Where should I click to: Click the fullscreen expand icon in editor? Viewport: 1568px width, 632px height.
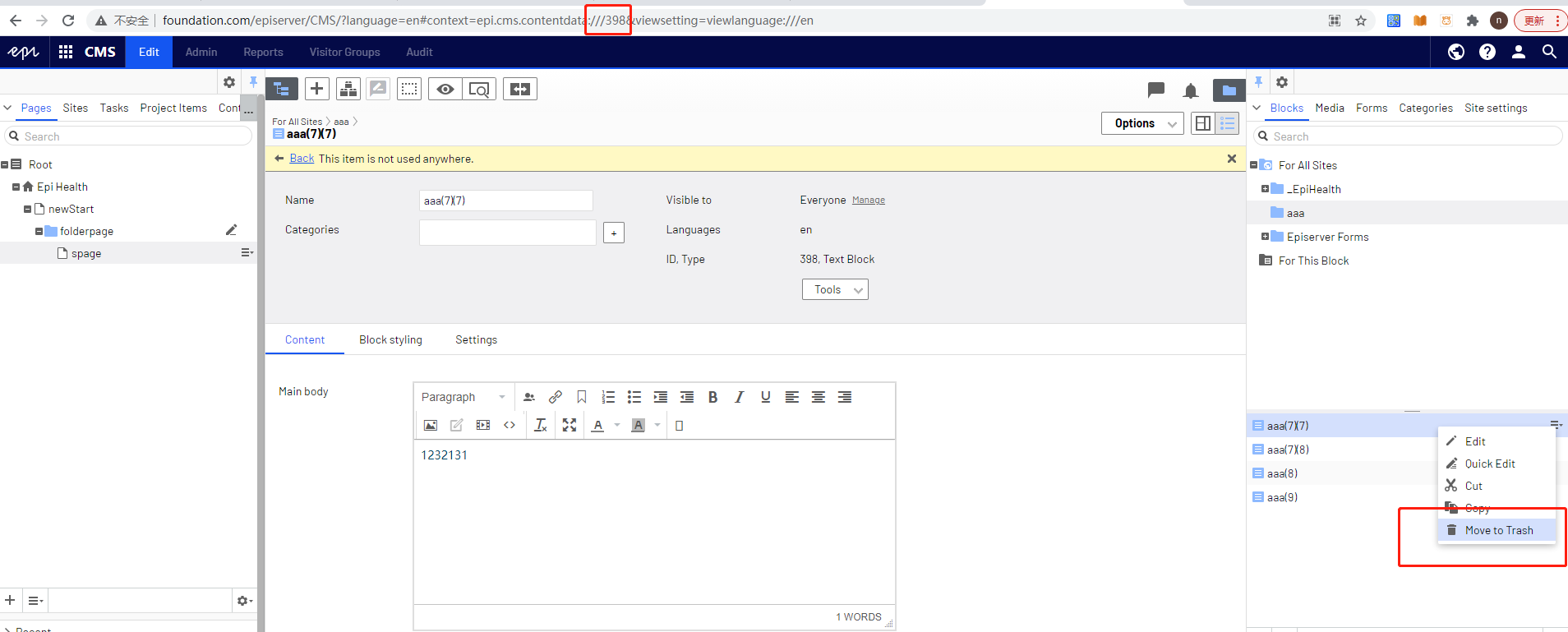click(x=569, y=425)
